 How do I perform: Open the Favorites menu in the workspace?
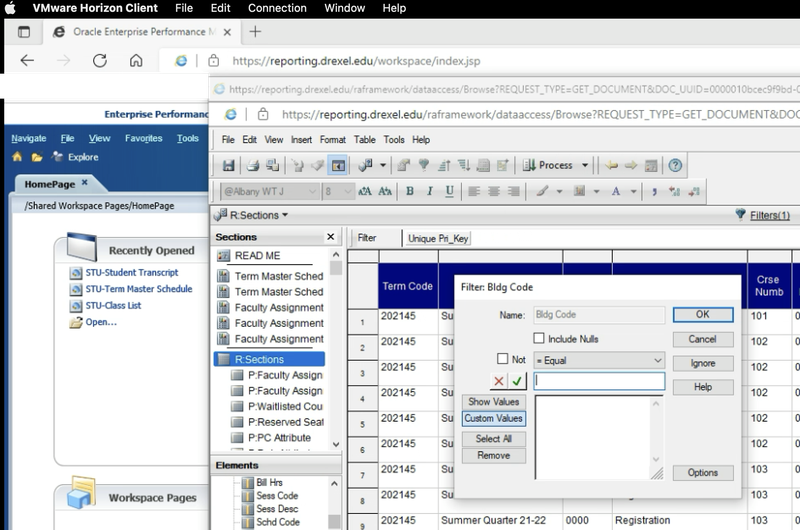pyautogui.click(x=143, y=138)
